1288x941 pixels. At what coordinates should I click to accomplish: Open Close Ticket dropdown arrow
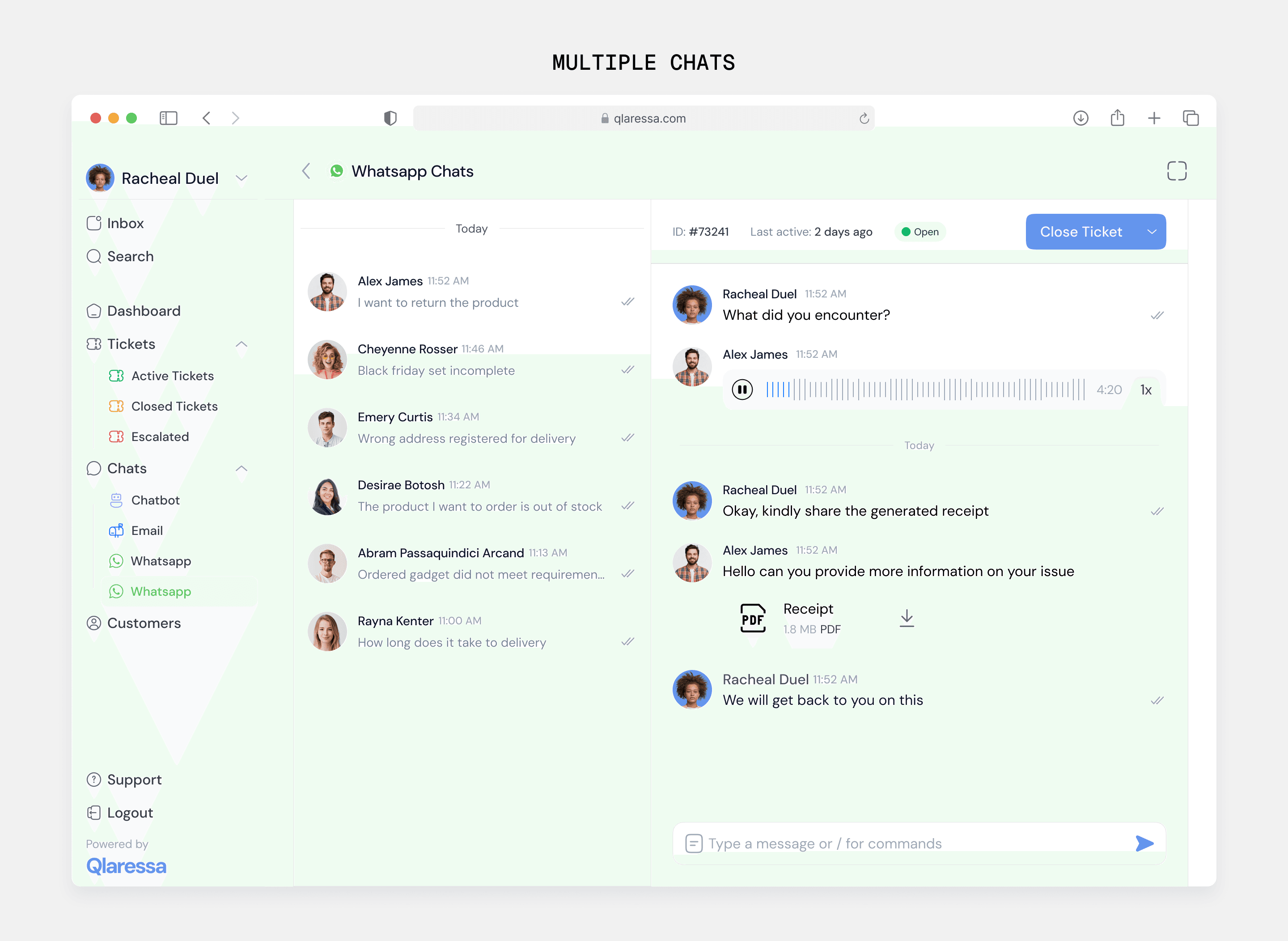tap(1151, 232)
